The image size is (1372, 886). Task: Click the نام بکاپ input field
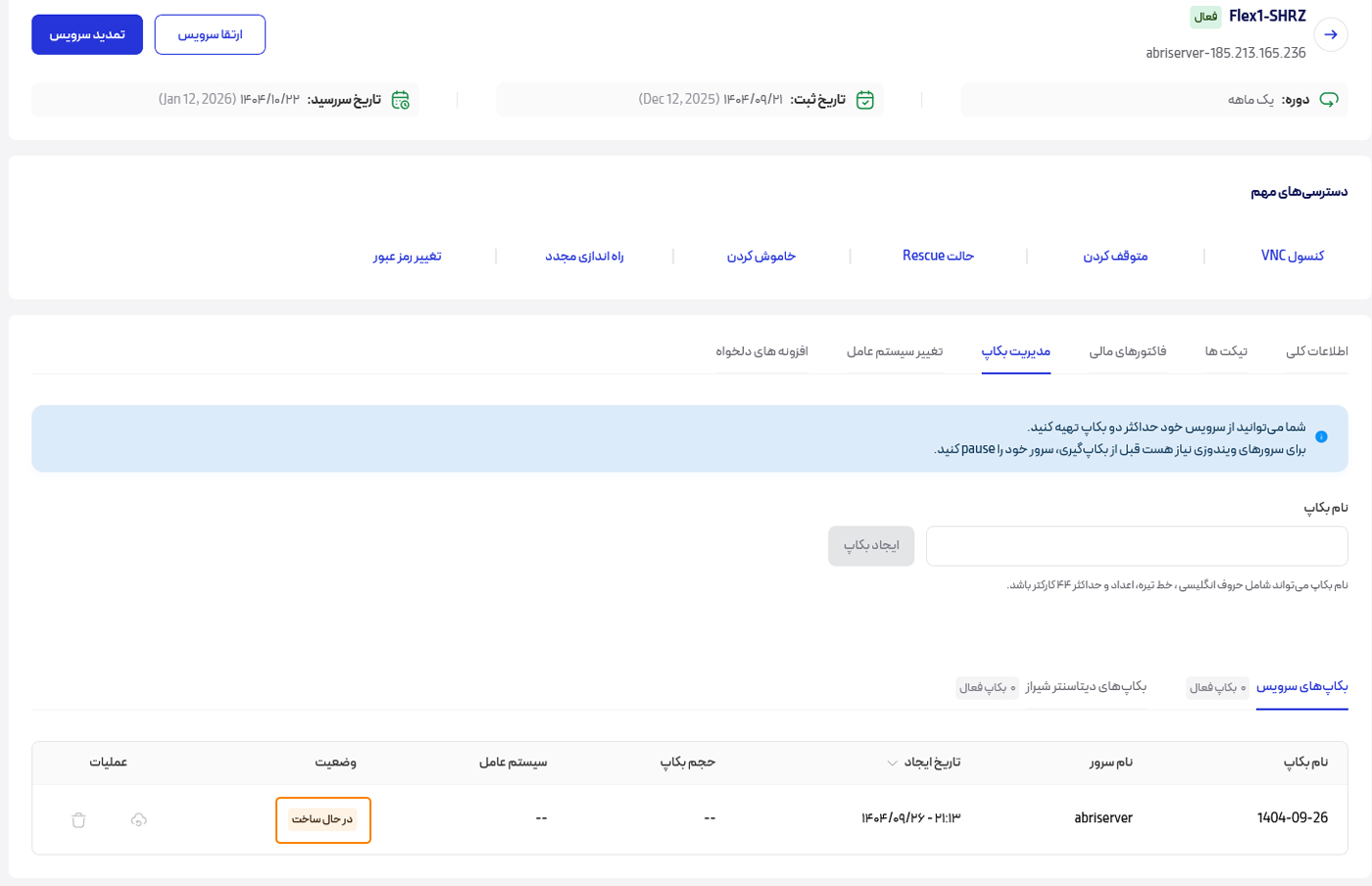click(1137, 546)
